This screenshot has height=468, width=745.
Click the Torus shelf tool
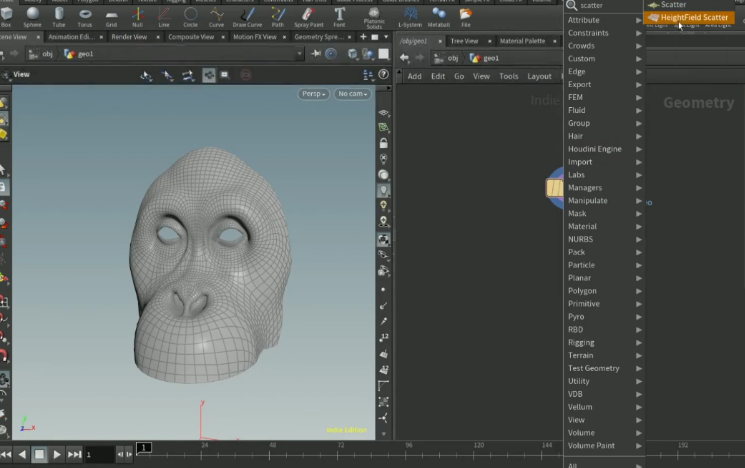coord(85,15)
